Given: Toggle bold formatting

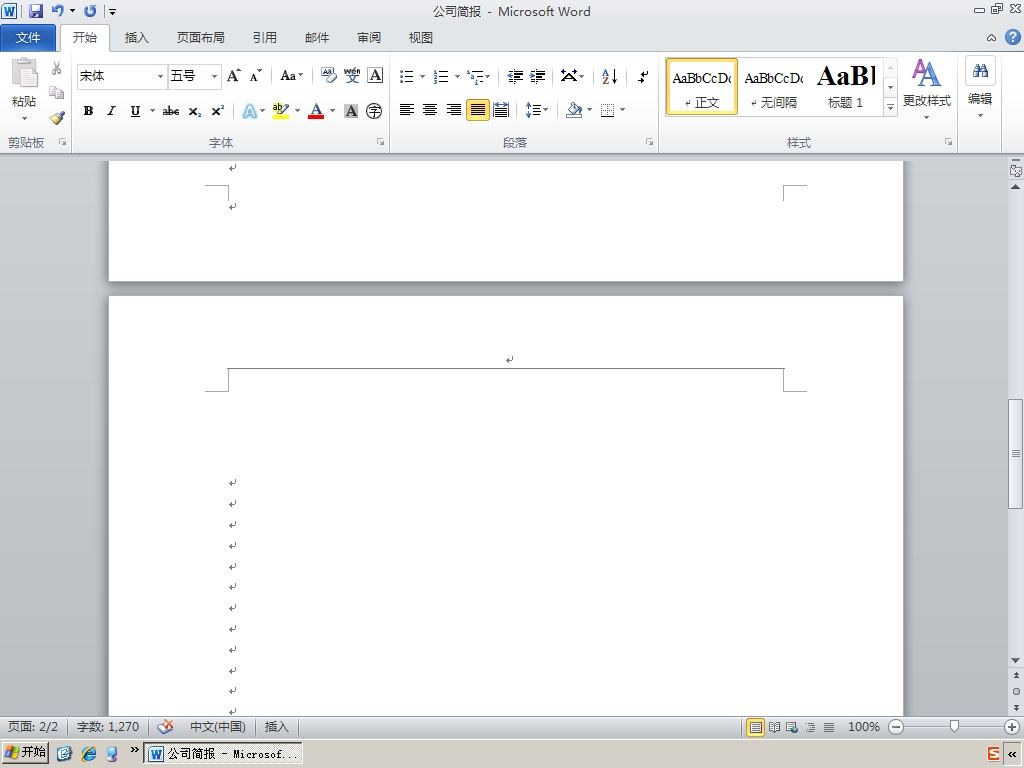Looking at the screenshot, I should pyautogui.click(x=88, y=111).
